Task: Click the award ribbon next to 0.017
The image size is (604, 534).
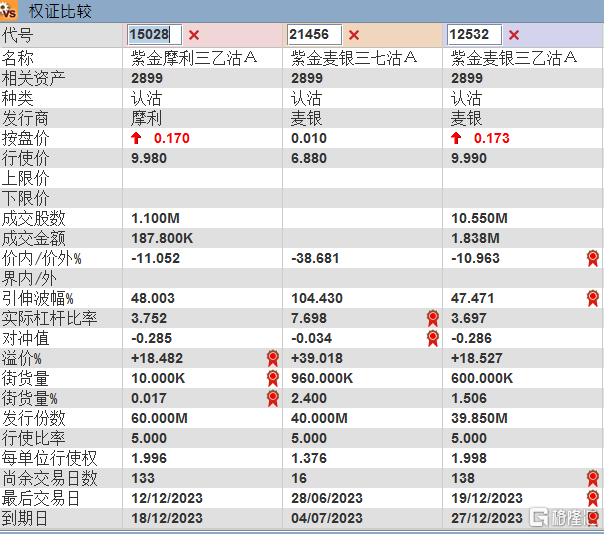Action: click(273, 398)
